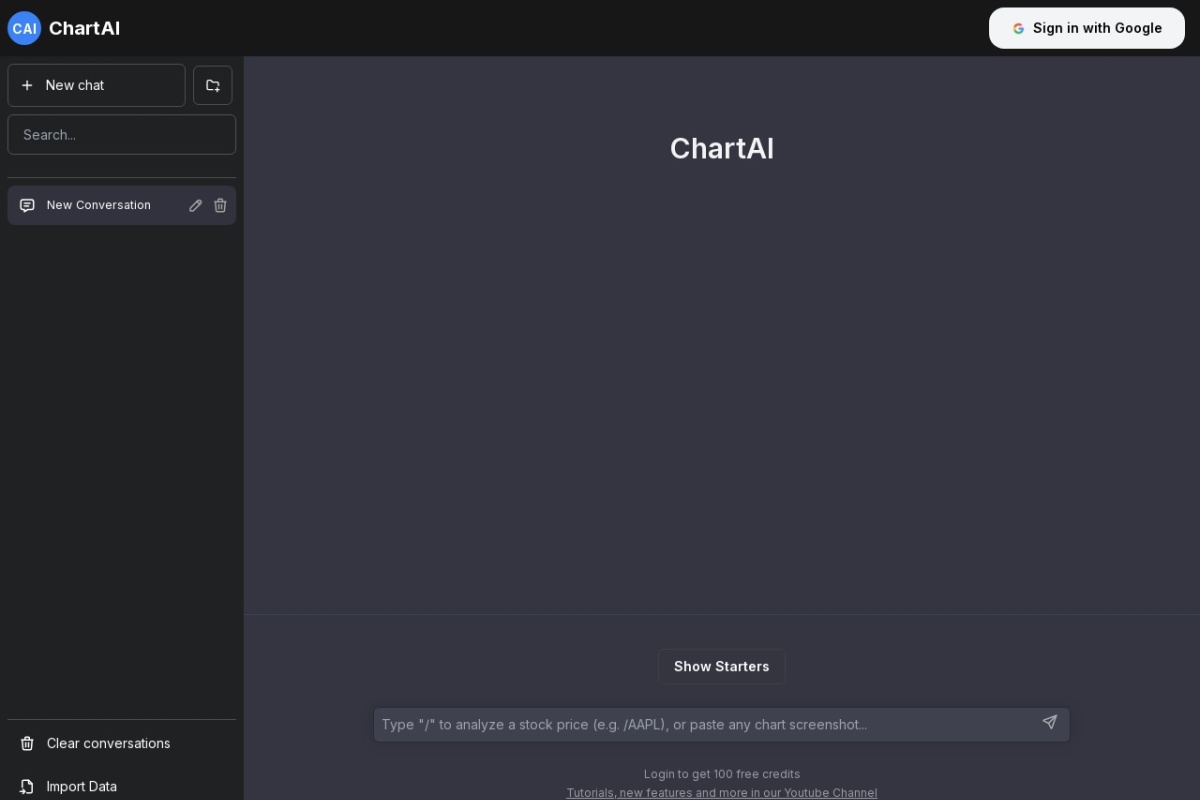Screen dimensions: 1200x800
Task: Click the plus icon to start a new chat
Action: (x=28, y=85)
